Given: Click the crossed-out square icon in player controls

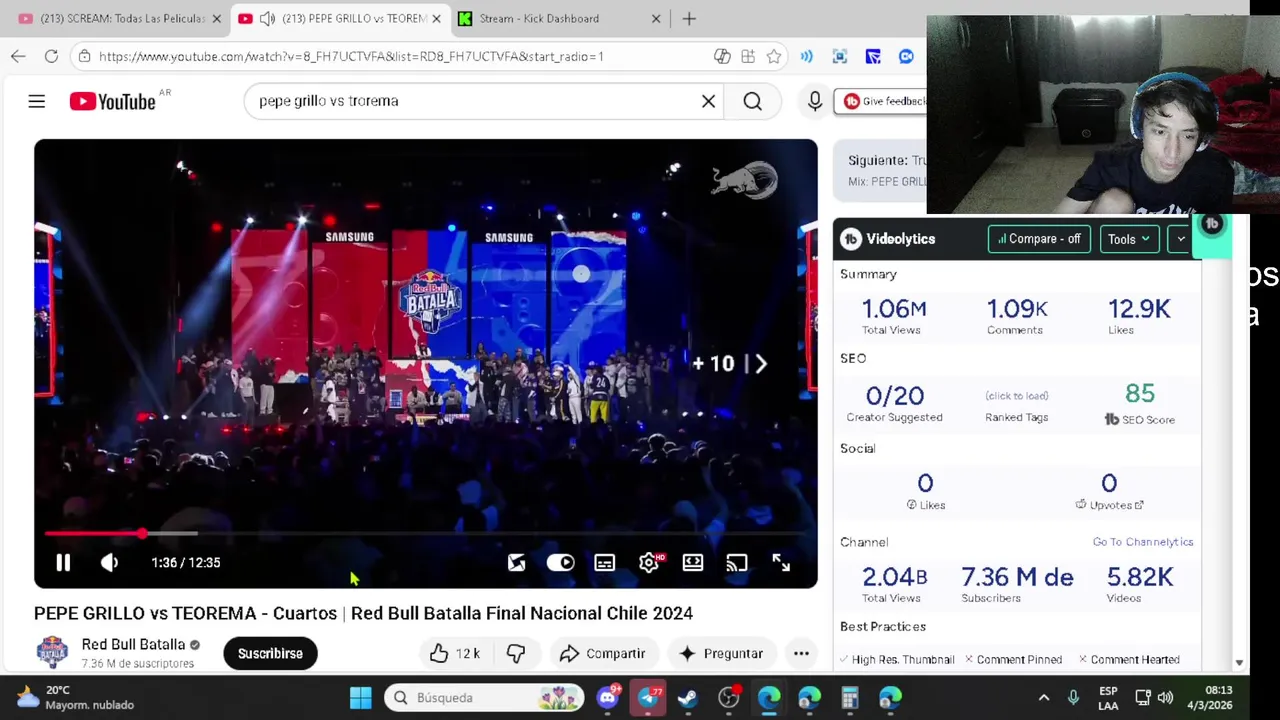Looking at the screenshot, I should pyautogui.click(x=516, y=563).
